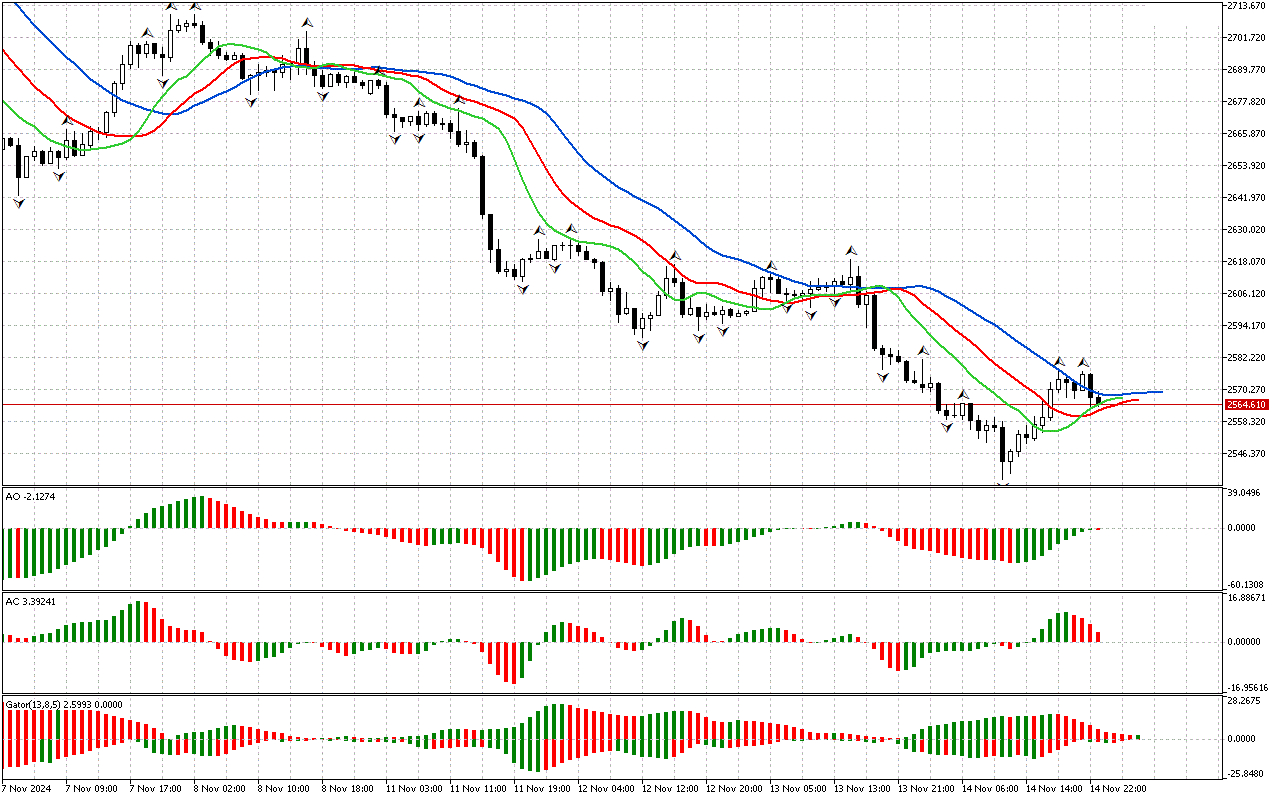Click the -16.95616 value on AC scale

tap(1246, 688)
